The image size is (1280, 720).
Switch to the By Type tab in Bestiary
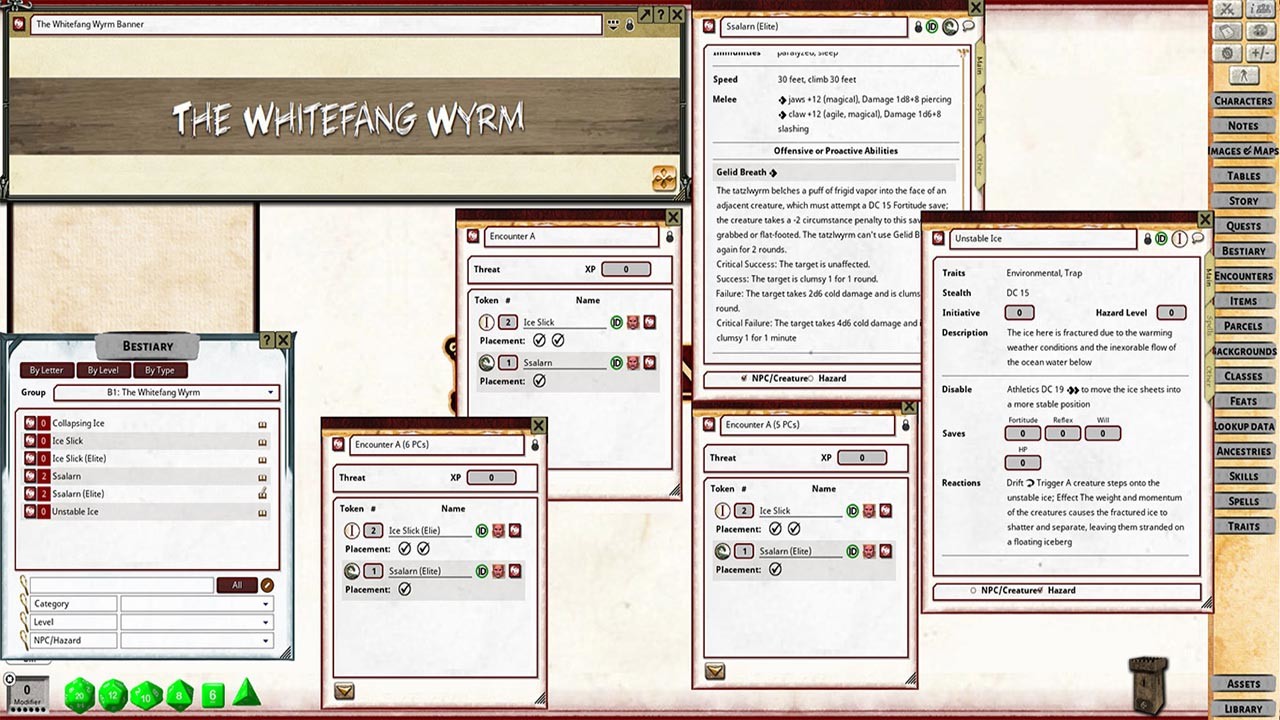click(x=159, y=370)
